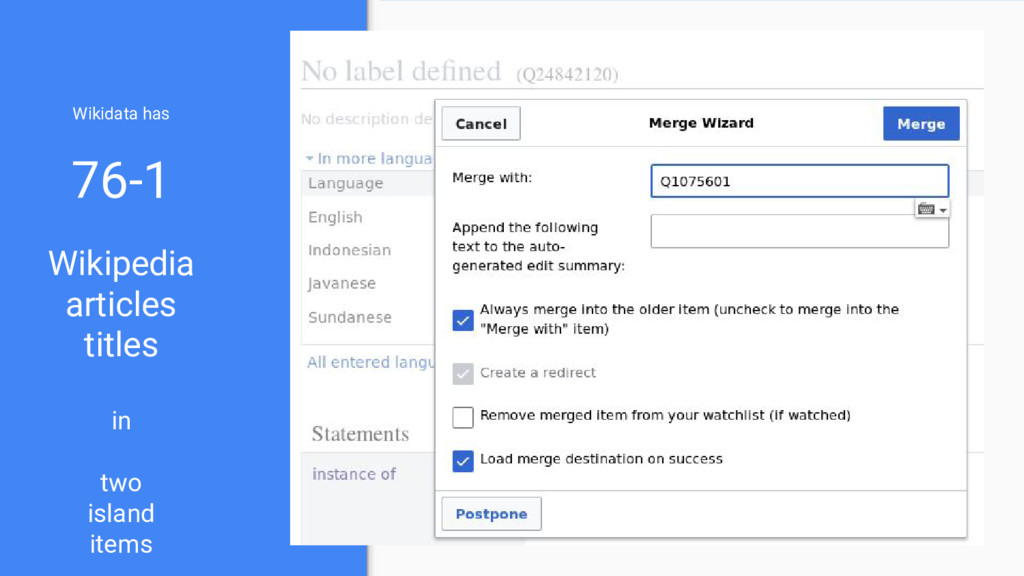
Task: Click the 'Wikidata has' slide text
Action: [x=121, y=114]
